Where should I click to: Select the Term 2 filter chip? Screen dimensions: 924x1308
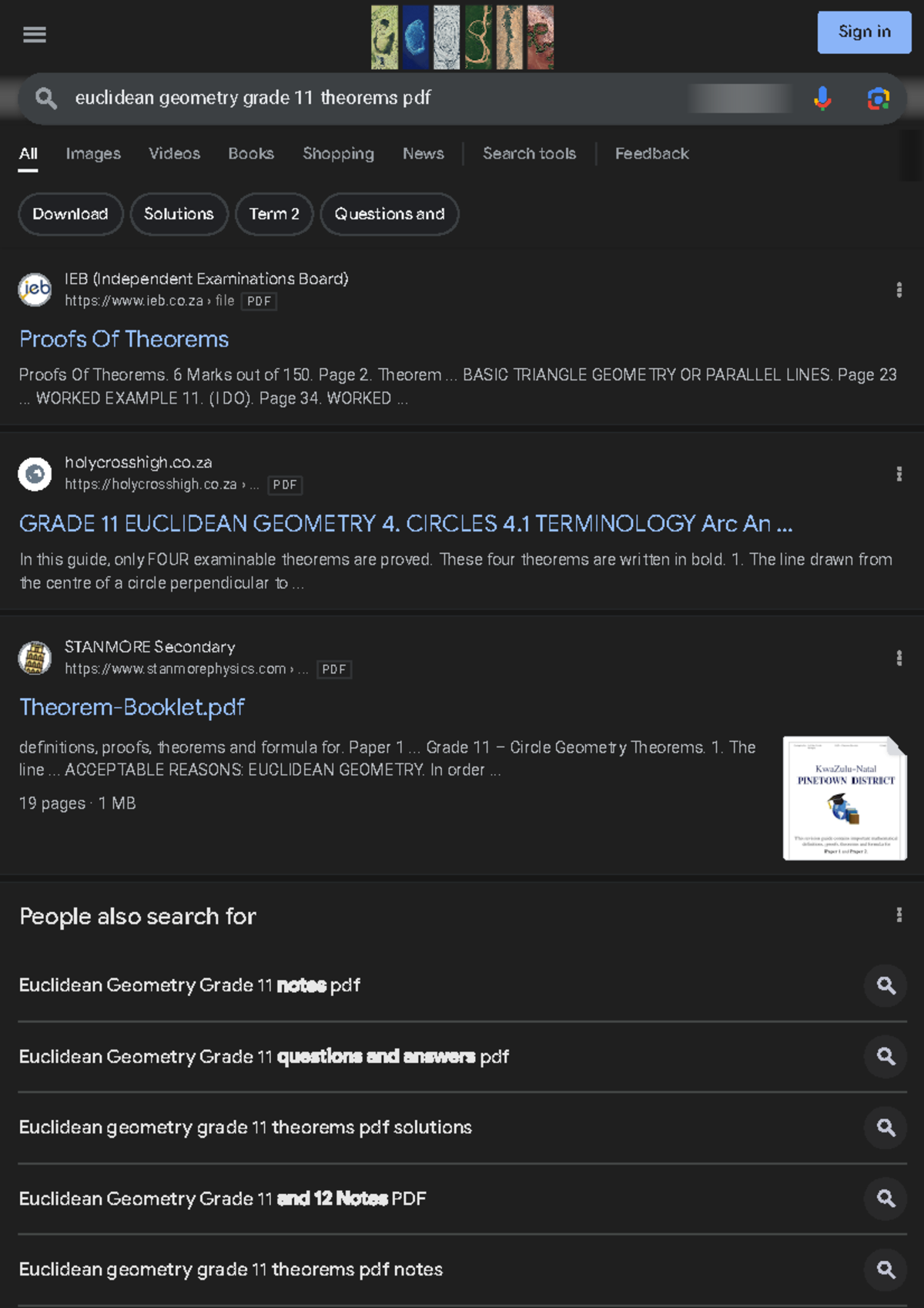[274, 214]
